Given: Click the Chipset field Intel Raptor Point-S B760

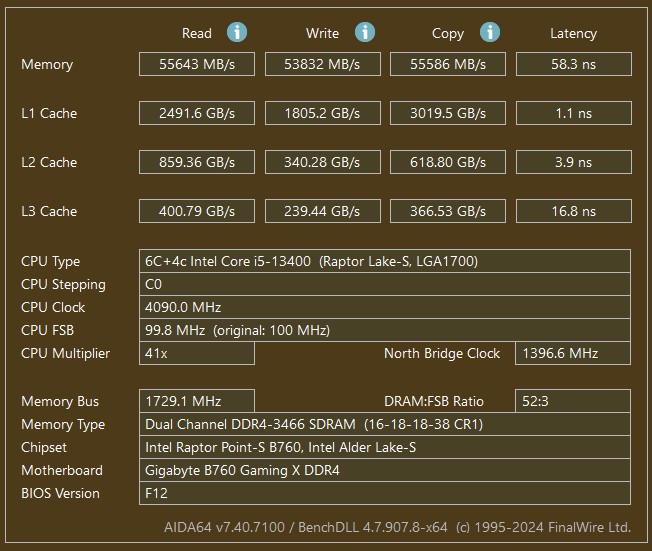Looking at the screenshot, I should pyautogui.click(x=385, y=447).
